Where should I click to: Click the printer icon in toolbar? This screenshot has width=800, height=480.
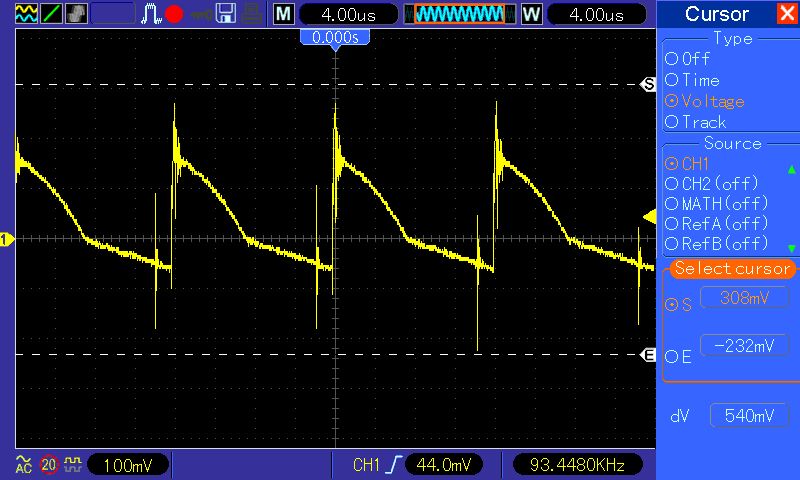[x=252, y=14]
